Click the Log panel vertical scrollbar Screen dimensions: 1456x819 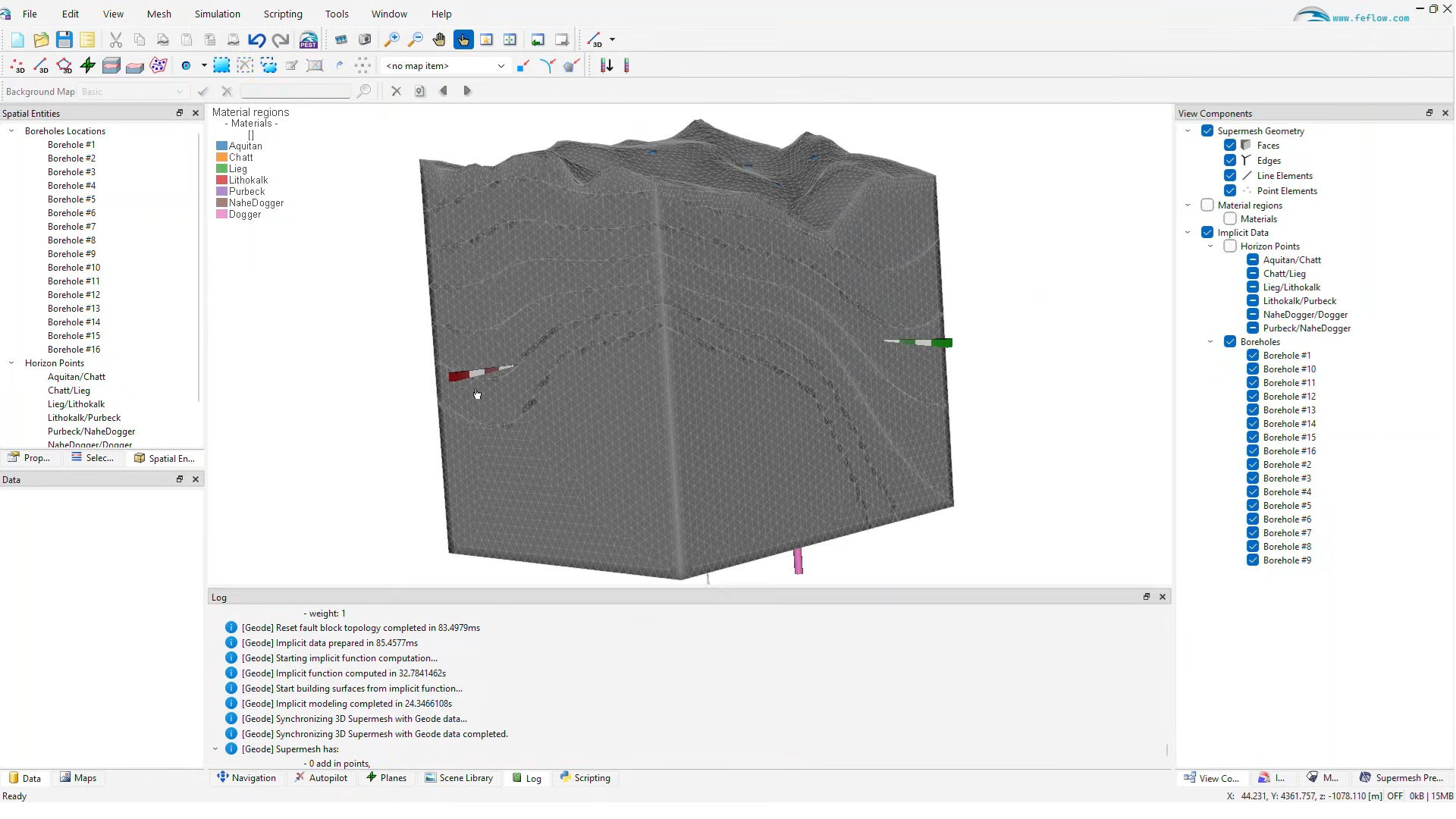tap(1166, 751)
